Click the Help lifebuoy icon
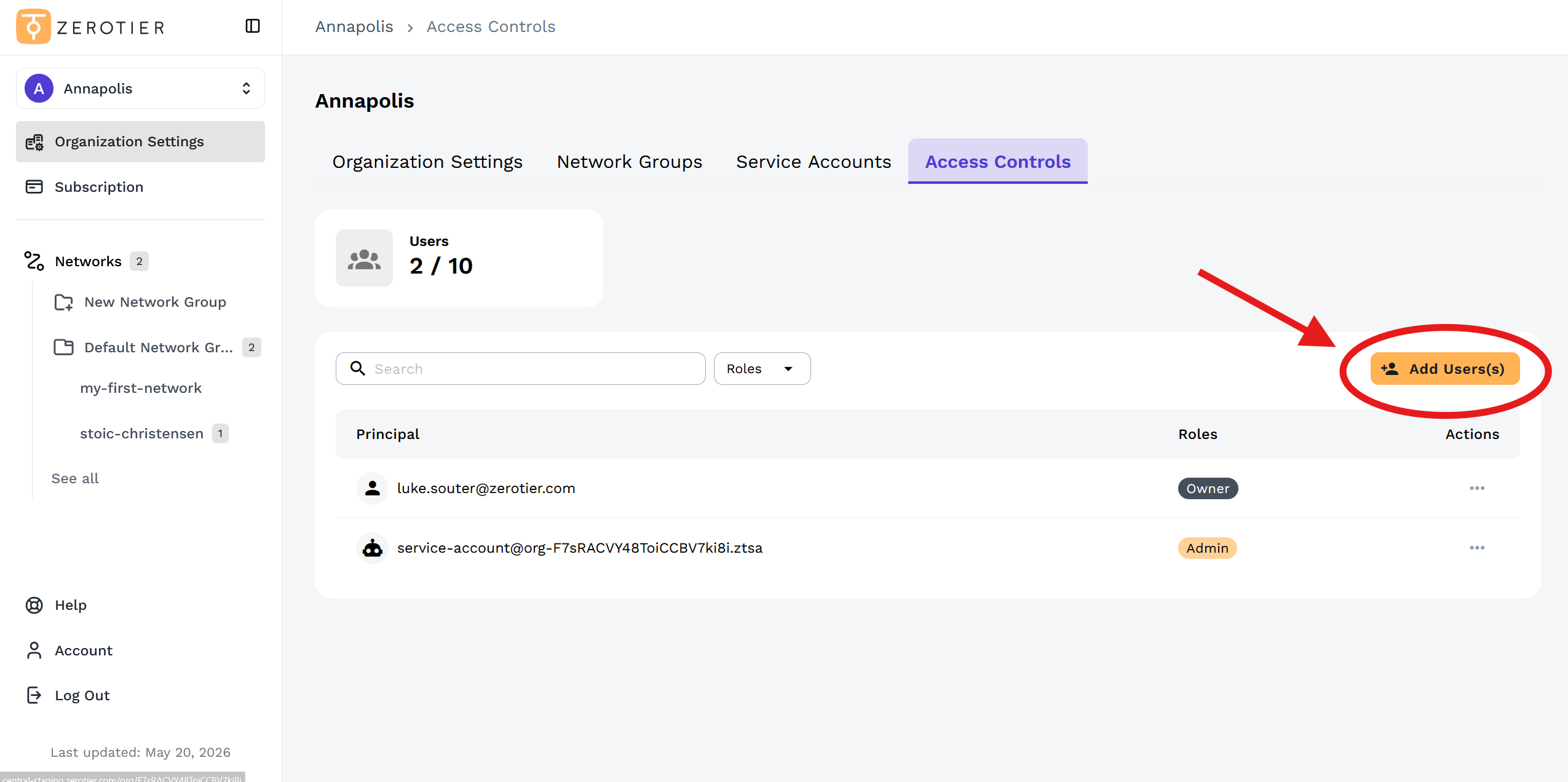1568x782 pixels. pos(34,605)
